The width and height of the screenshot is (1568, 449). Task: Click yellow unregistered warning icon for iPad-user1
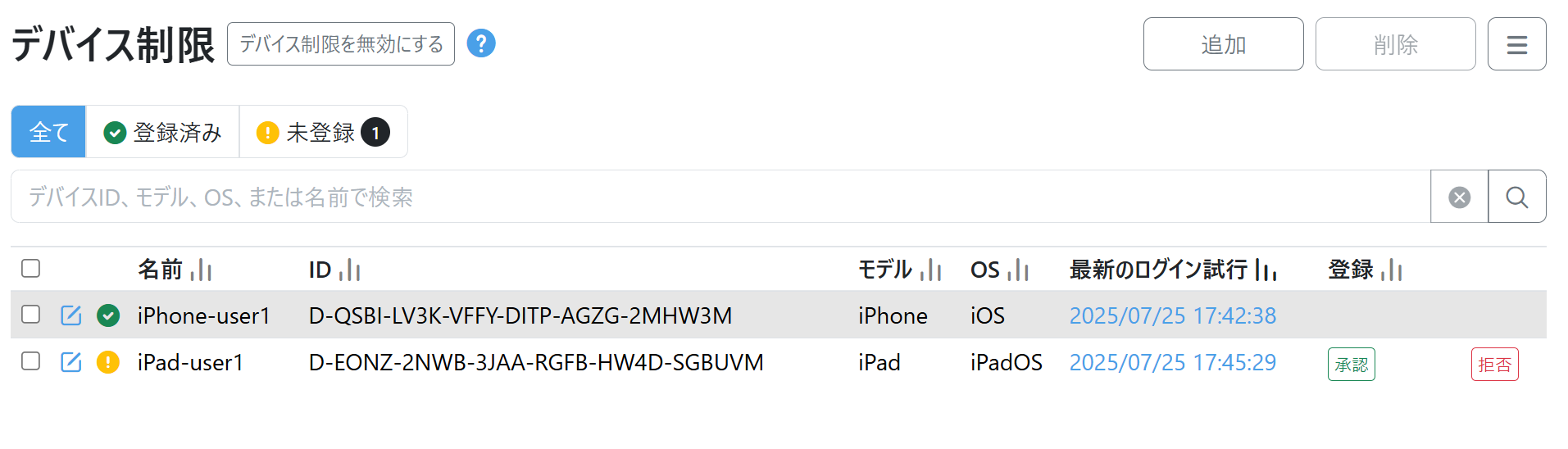(x=108, y=362)
